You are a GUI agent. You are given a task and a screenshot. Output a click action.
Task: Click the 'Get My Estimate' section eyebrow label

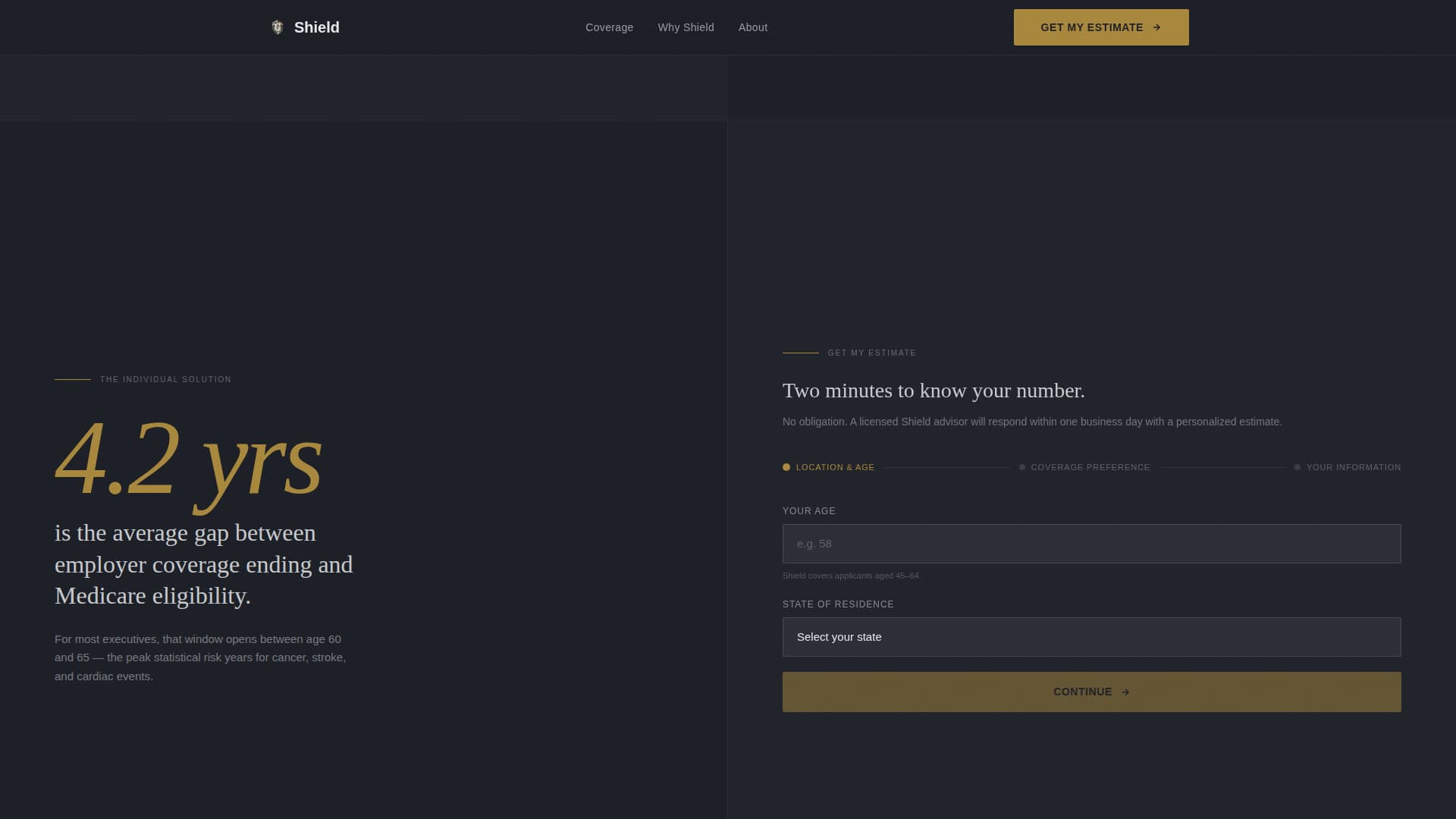(872, 353)
